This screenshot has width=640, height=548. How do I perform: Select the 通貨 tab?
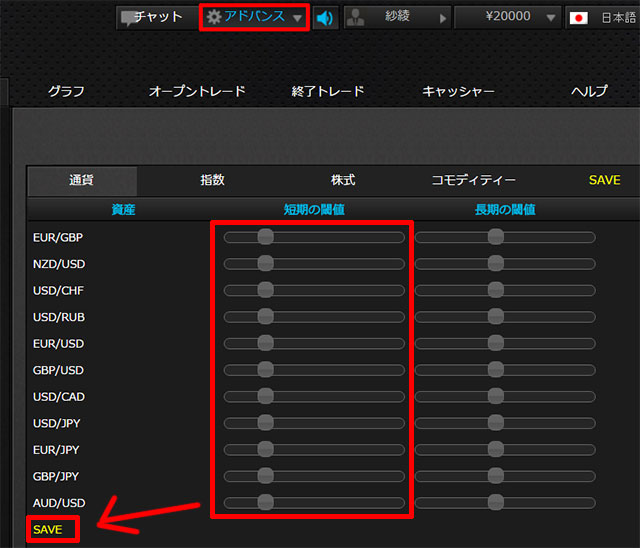tap(82, 180)
